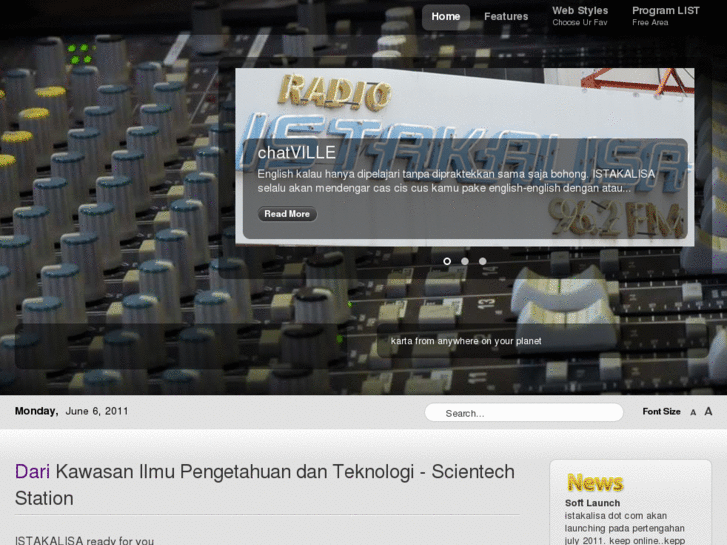This screenshot has width=727, height=545.
Task: Click the chatVILLE slide title
Action: [296, 153]
